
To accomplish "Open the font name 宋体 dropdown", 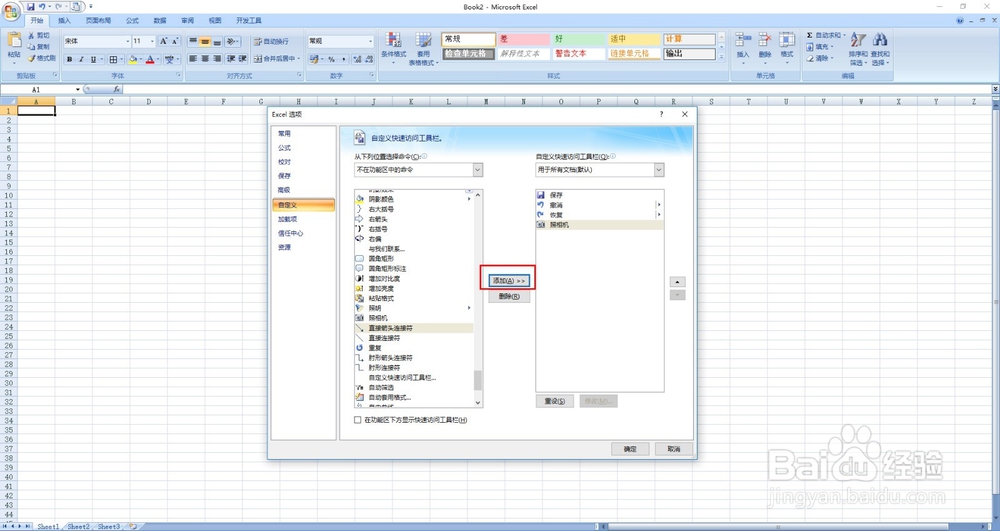I will (x=128, y=41).
